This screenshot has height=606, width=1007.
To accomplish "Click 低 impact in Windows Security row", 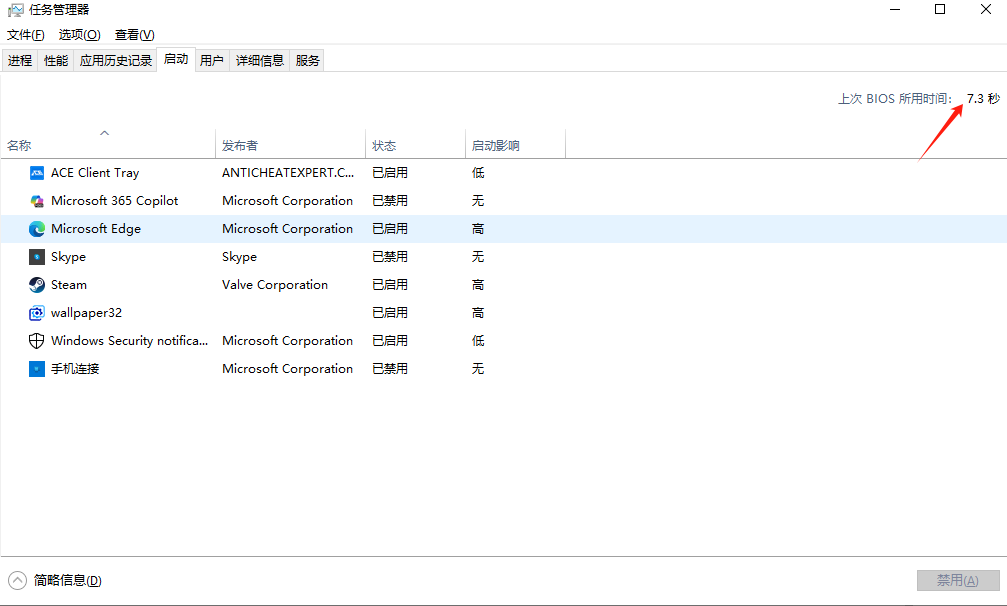I will click(x=478, y=341).
